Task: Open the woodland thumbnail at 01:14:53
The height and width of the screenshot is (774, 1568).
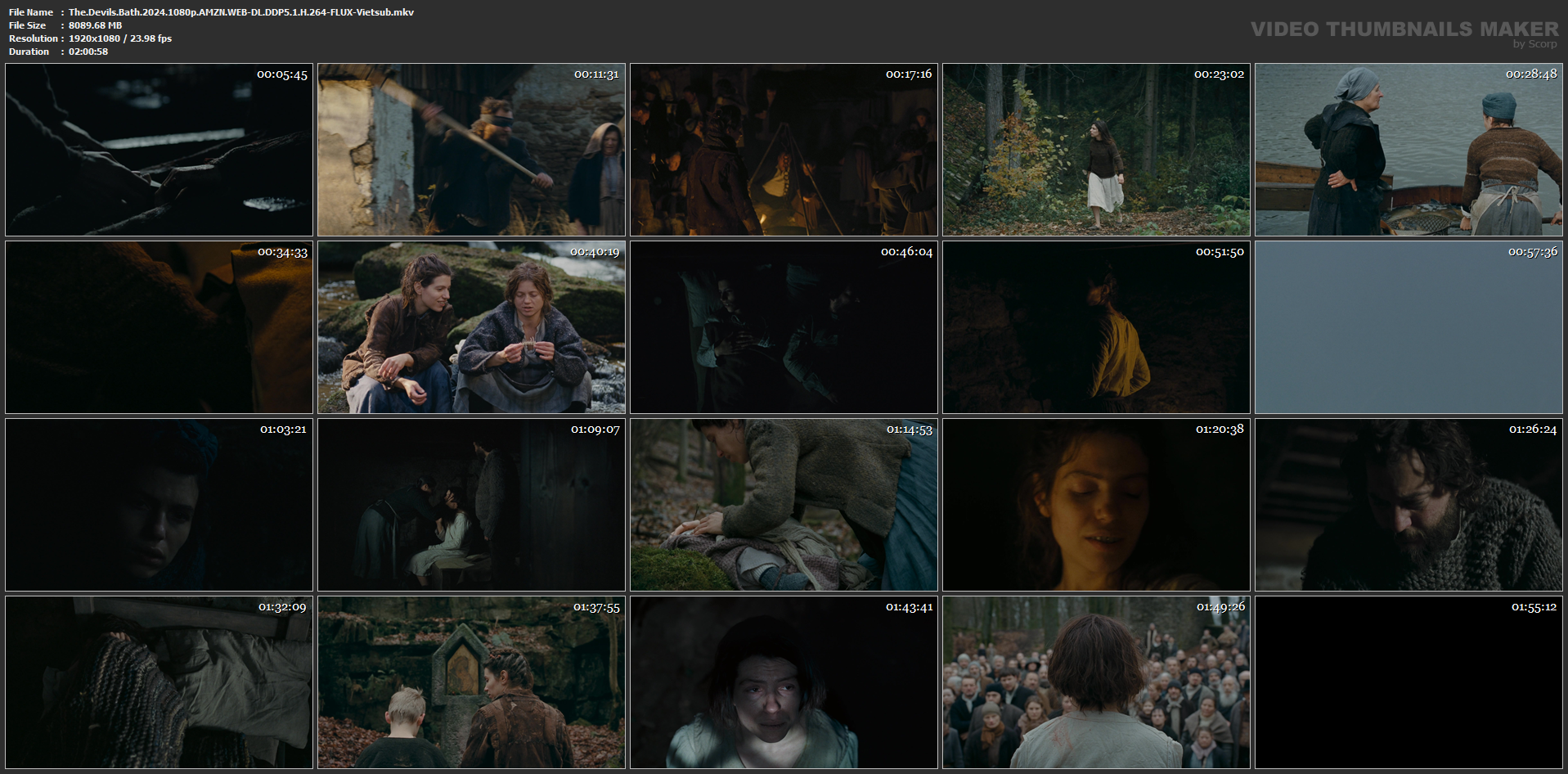Action: point(784,505)
